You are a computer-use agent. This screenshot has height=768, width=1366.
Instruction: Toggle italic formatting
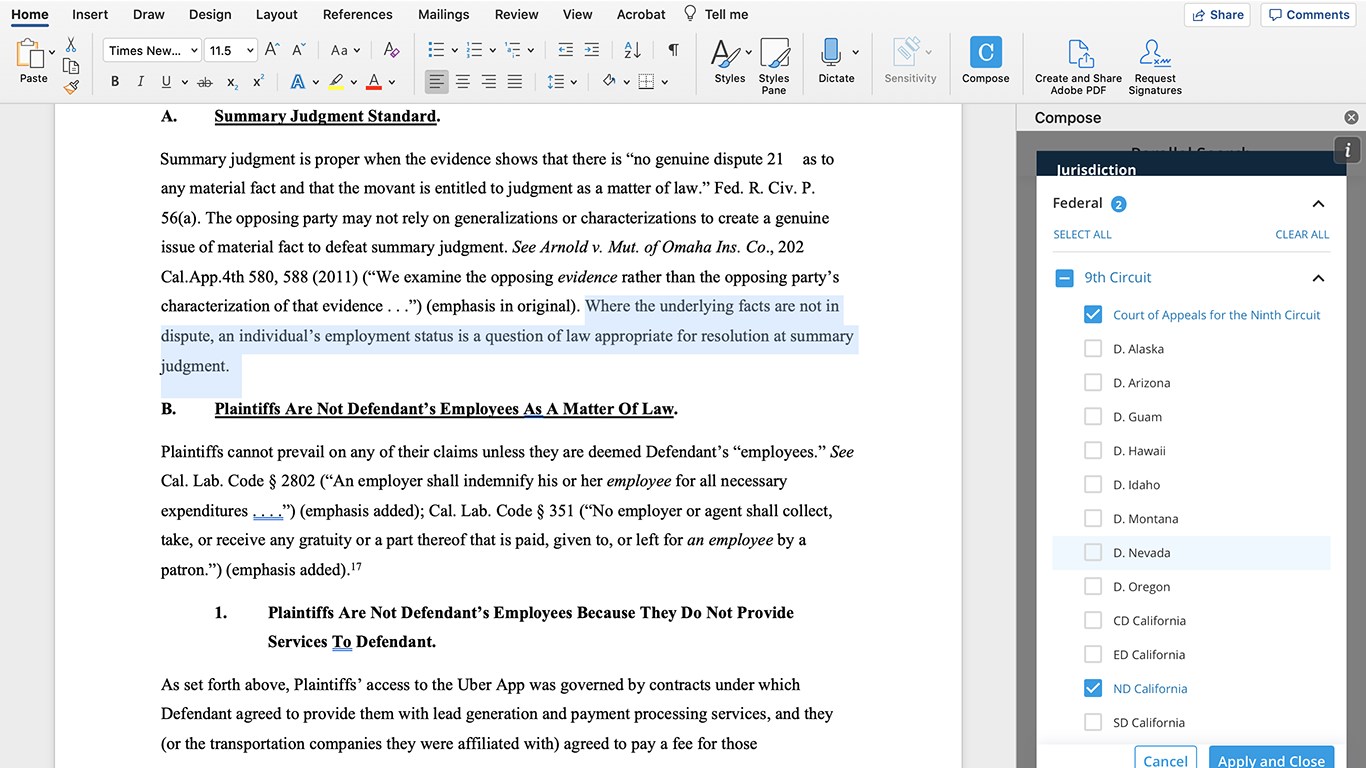click(x=140, y=82)
